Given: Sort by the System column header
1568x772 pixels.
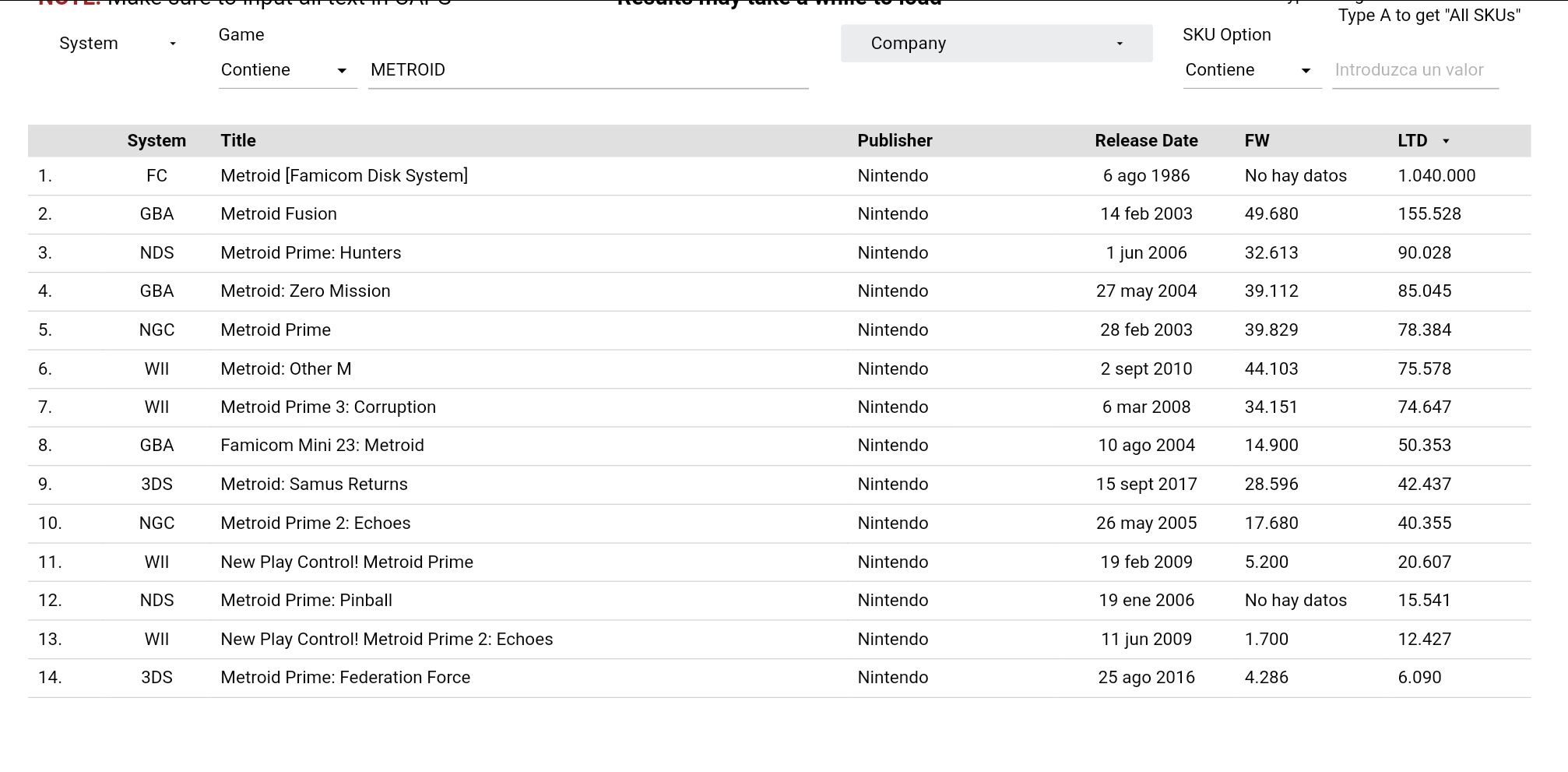Looking at the screenshot, I should [x=156, y=141].
